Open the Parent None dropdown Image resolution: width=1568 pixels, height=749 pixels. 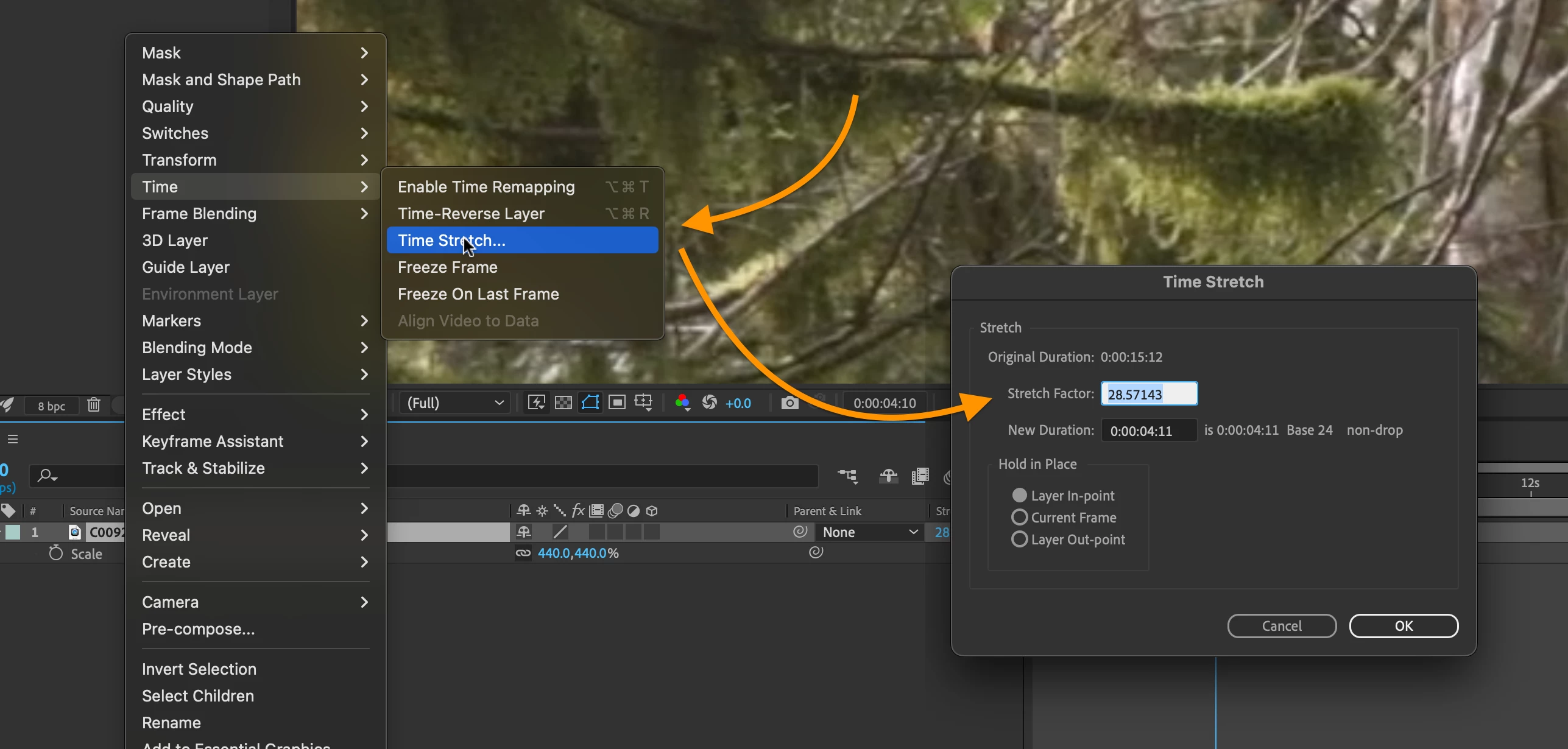869,532
